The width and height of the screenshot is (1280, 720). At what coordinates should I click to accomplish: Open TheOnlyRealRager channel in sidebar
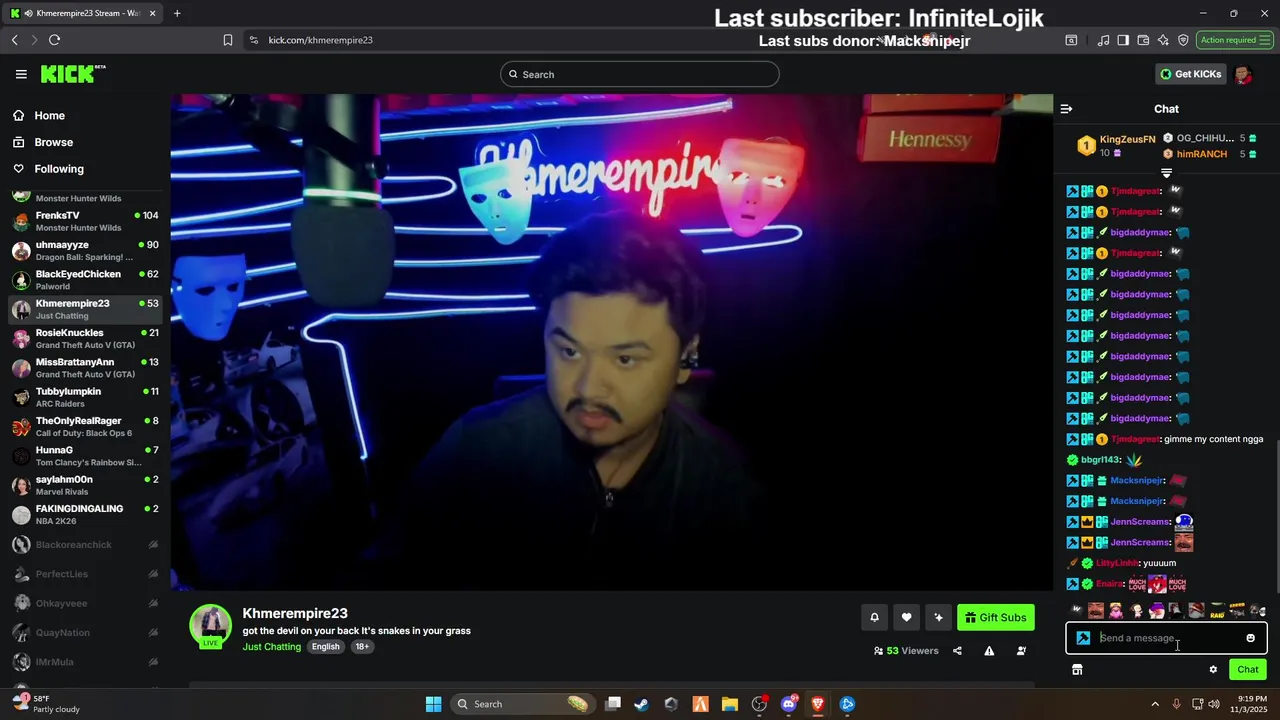pos(85,427)
